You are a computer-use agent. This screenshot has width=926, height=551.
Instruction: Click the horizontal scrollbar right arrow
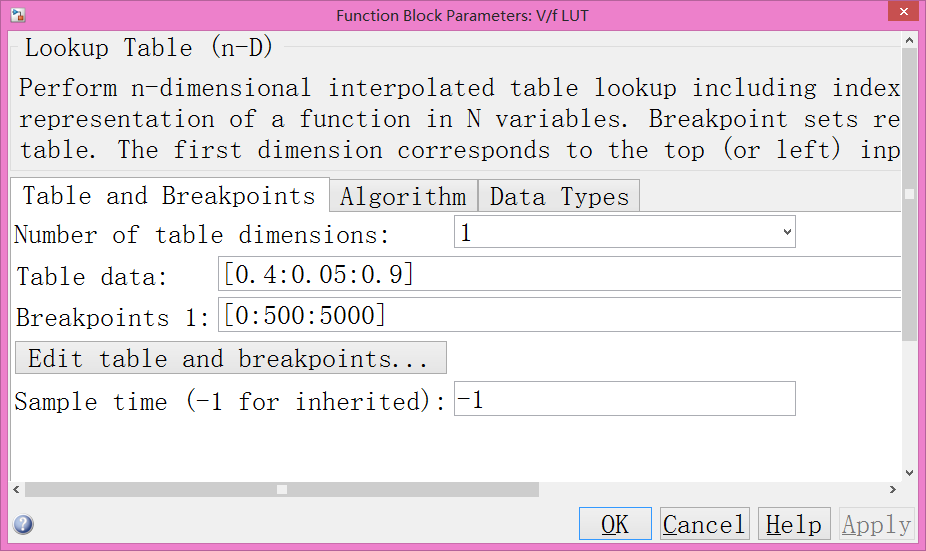coord(892,489)
